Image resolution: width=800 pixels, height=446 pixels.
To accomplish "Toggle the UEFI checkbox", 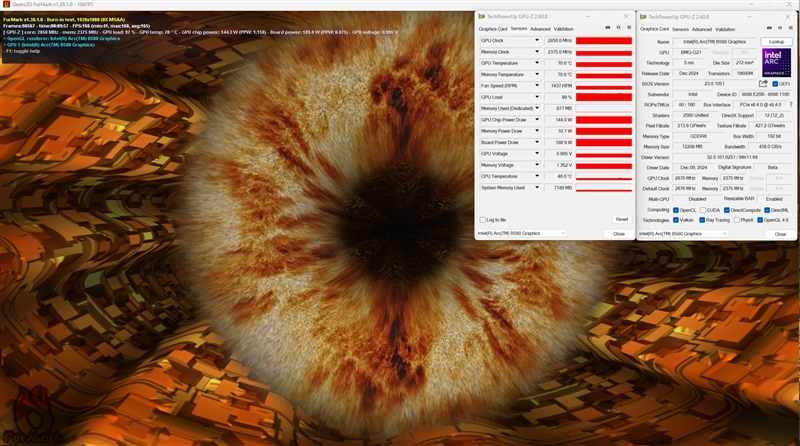I will (x=774, y=84).
